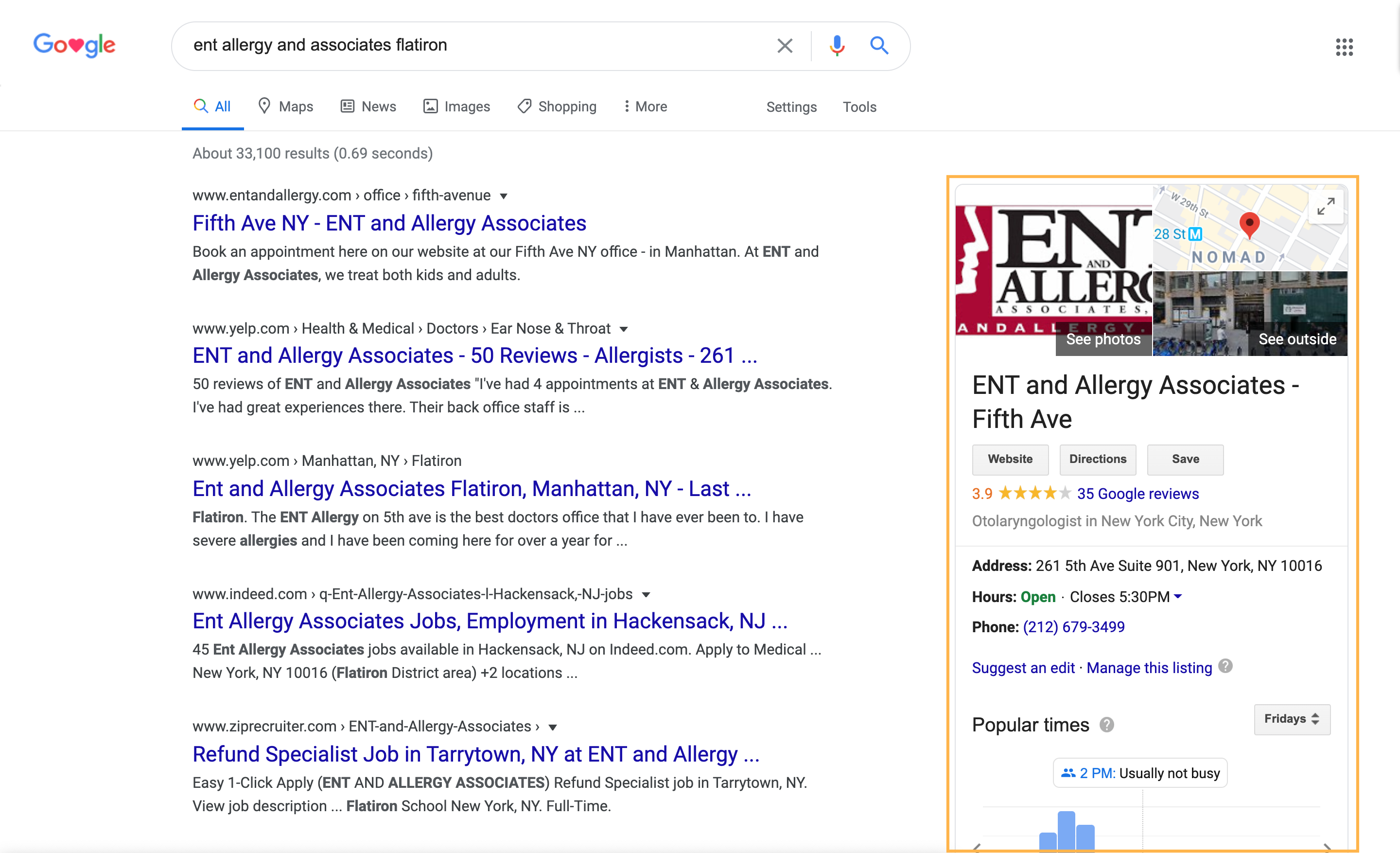Click the Website button

1010,459
